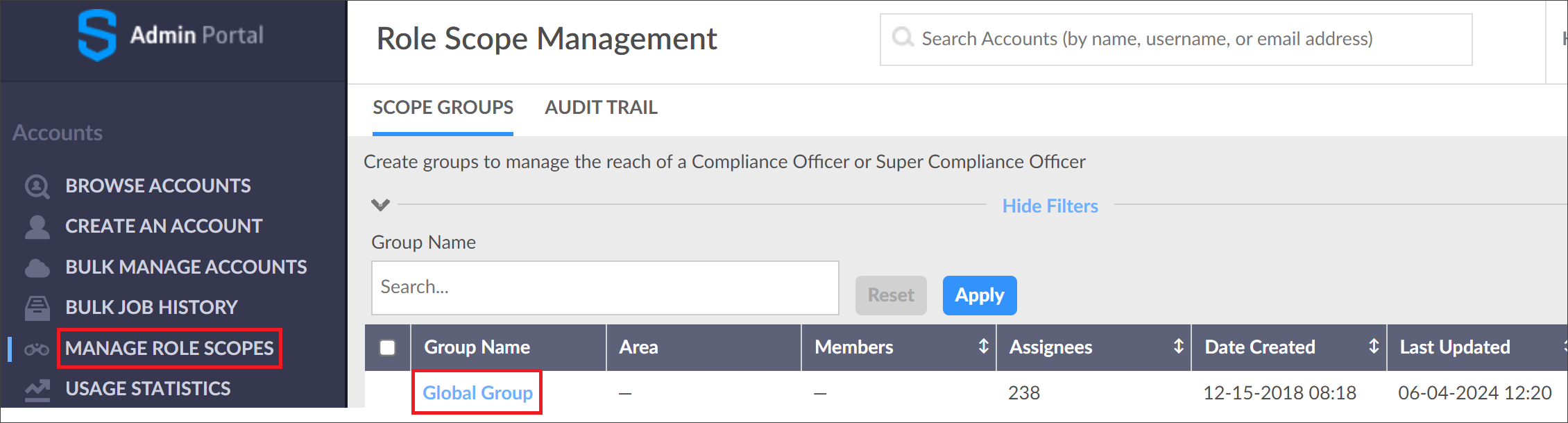Click the Manage Role Scopes glasses icon
1568x423 pixels.
tap(37, 349)
